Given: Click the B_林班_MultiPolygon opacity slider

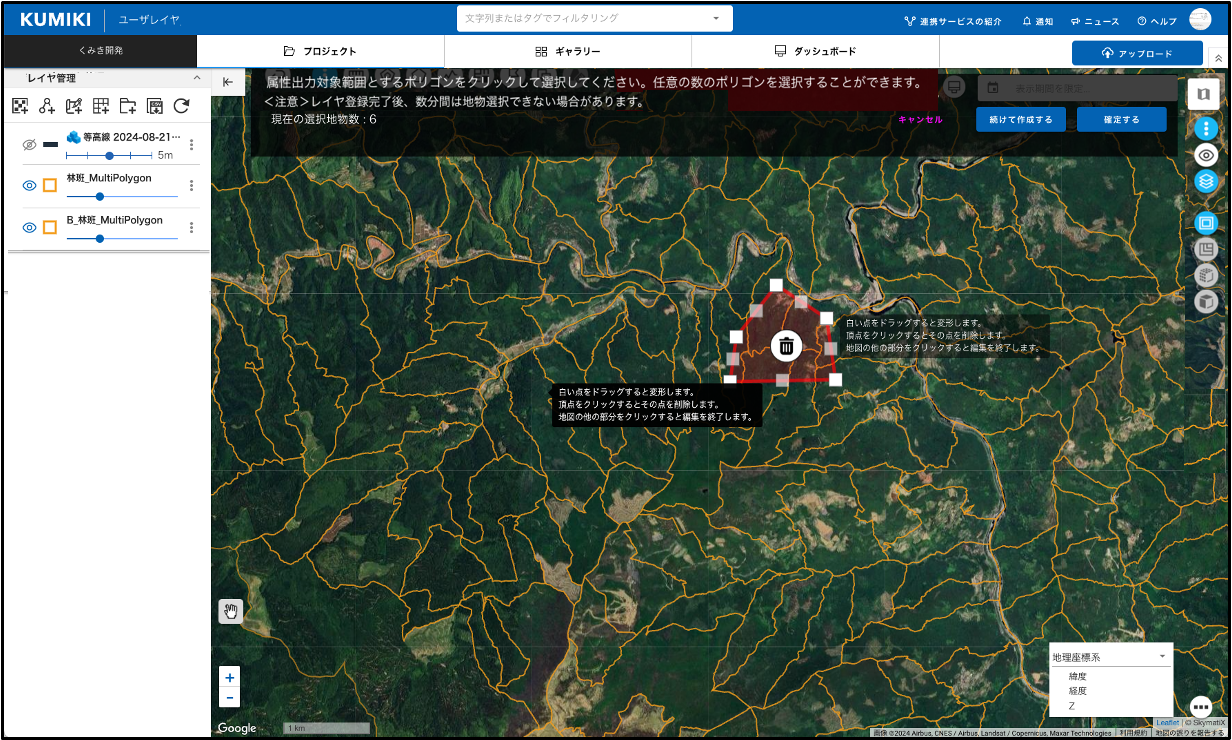Looking at the screenshot, I should coord(121,239).
